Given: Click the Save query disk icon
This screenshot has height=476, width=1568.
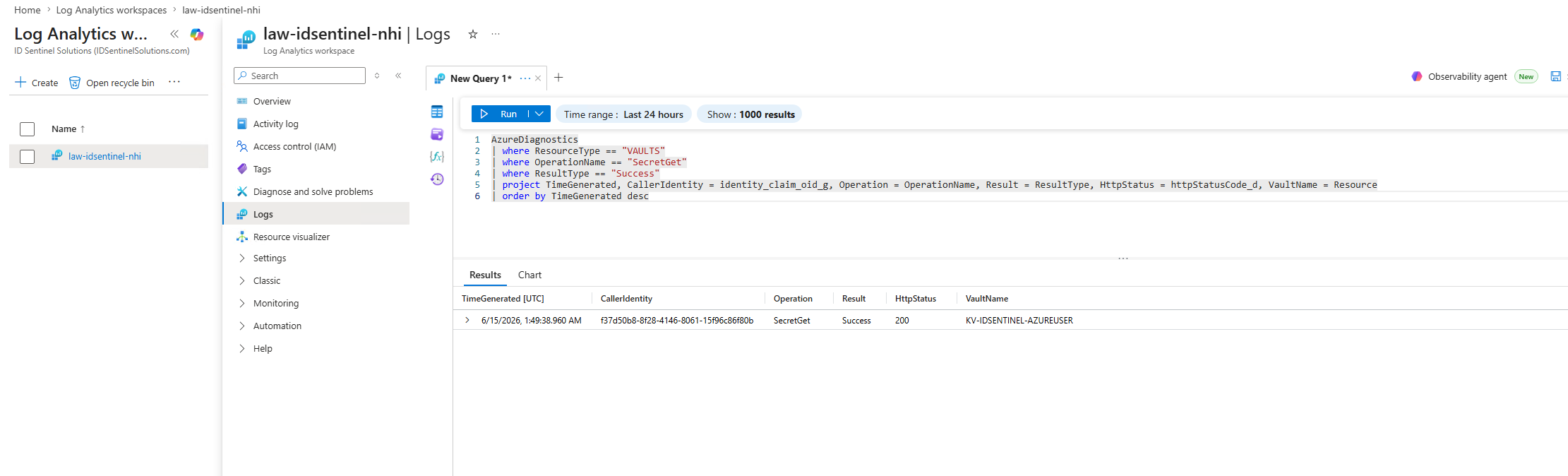Looking at the screenshot, I should (x=1555, y=76).
